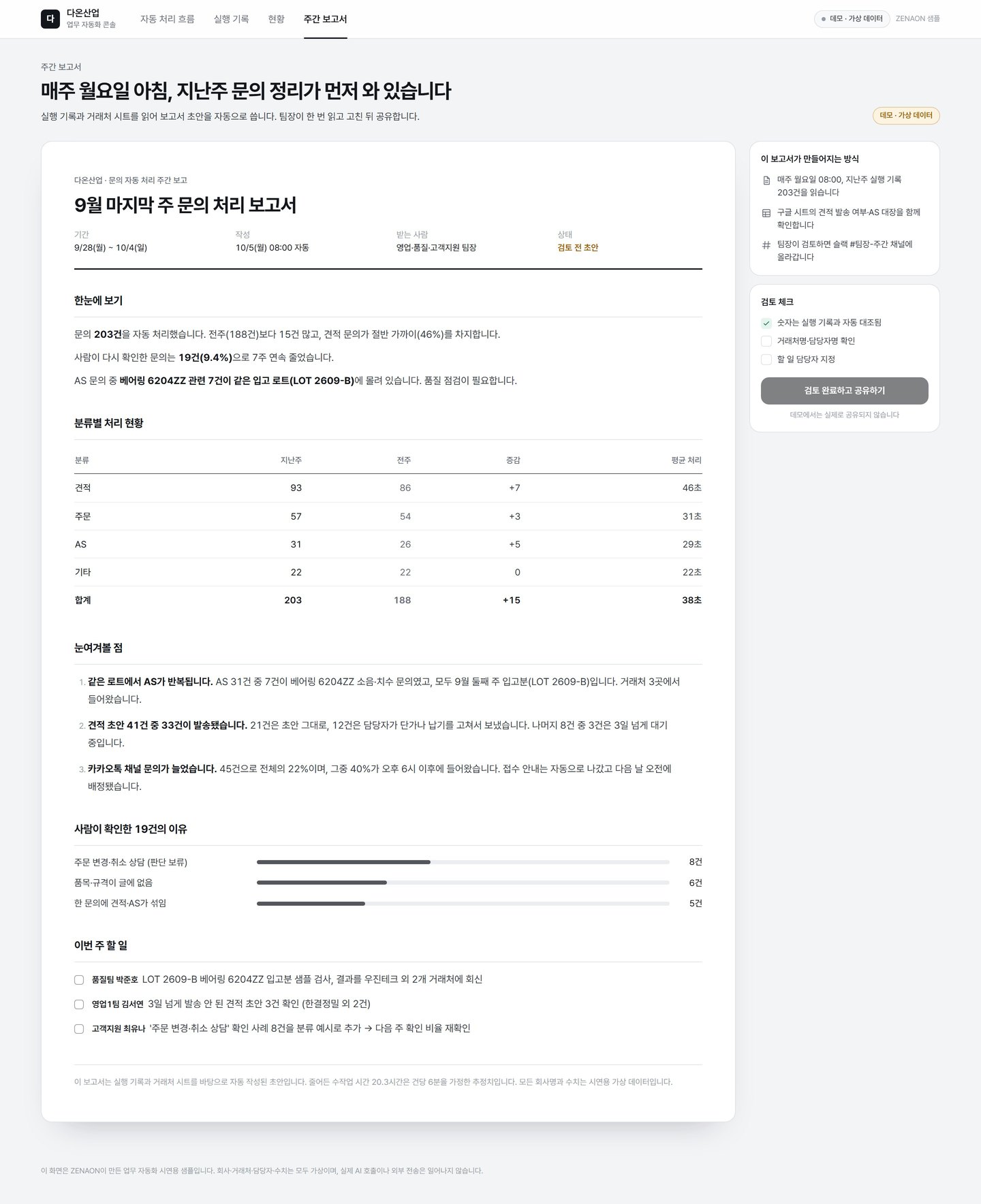Click the 9월 마지막 주 문의 처리 보고서 title
This screenshot has height=1204, width=981.
pyautogui.click(x=185, y=206)
